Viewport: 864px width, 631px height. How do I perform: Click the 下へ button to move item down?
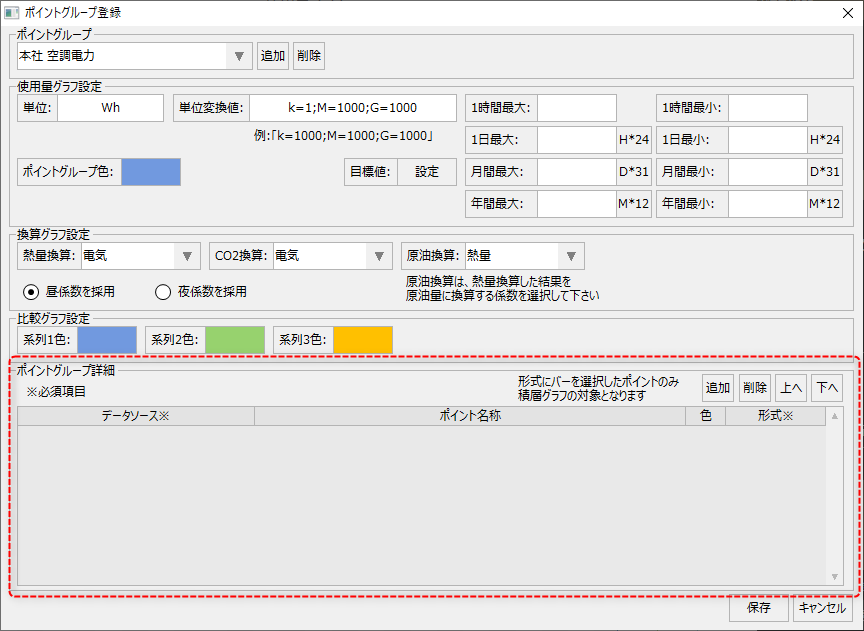(830, 388)
